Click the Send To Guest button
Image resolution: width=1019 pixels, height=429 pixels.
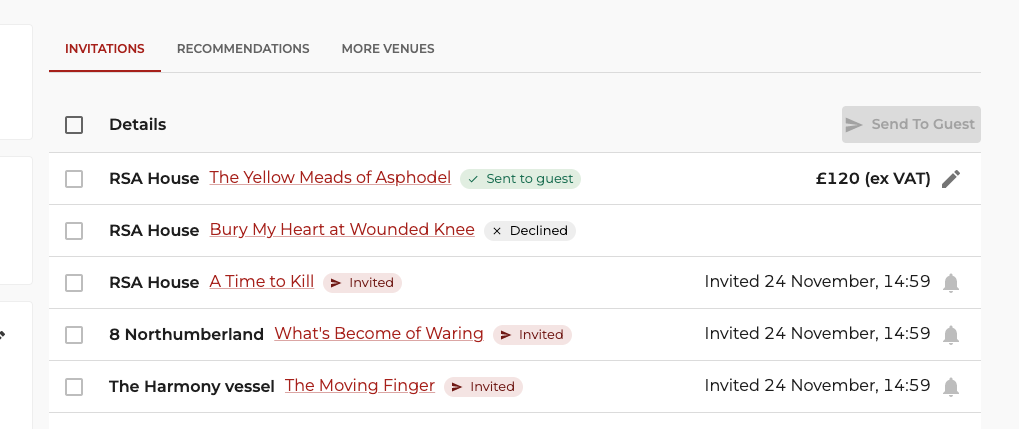click(911, 124)
